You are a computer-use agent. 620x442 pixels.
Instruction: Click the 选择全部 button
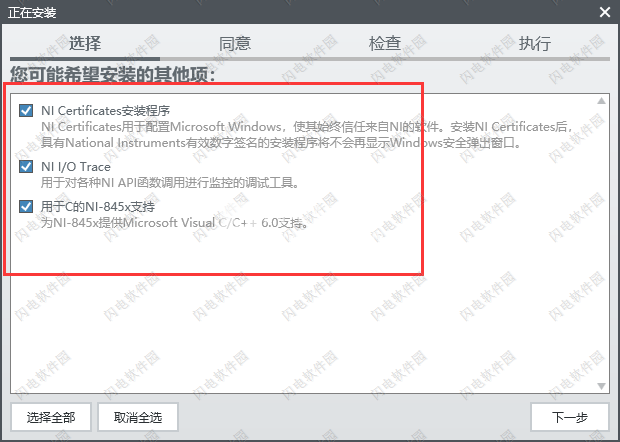click(51, 417)
